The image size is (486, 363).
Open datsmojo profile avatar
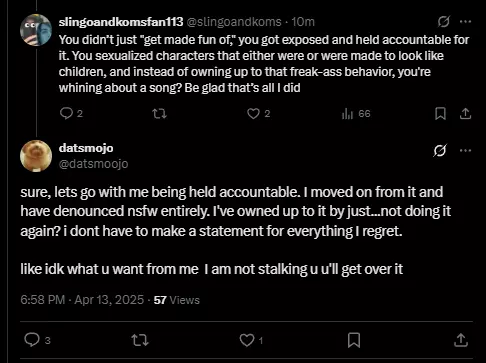click(36, 156)
